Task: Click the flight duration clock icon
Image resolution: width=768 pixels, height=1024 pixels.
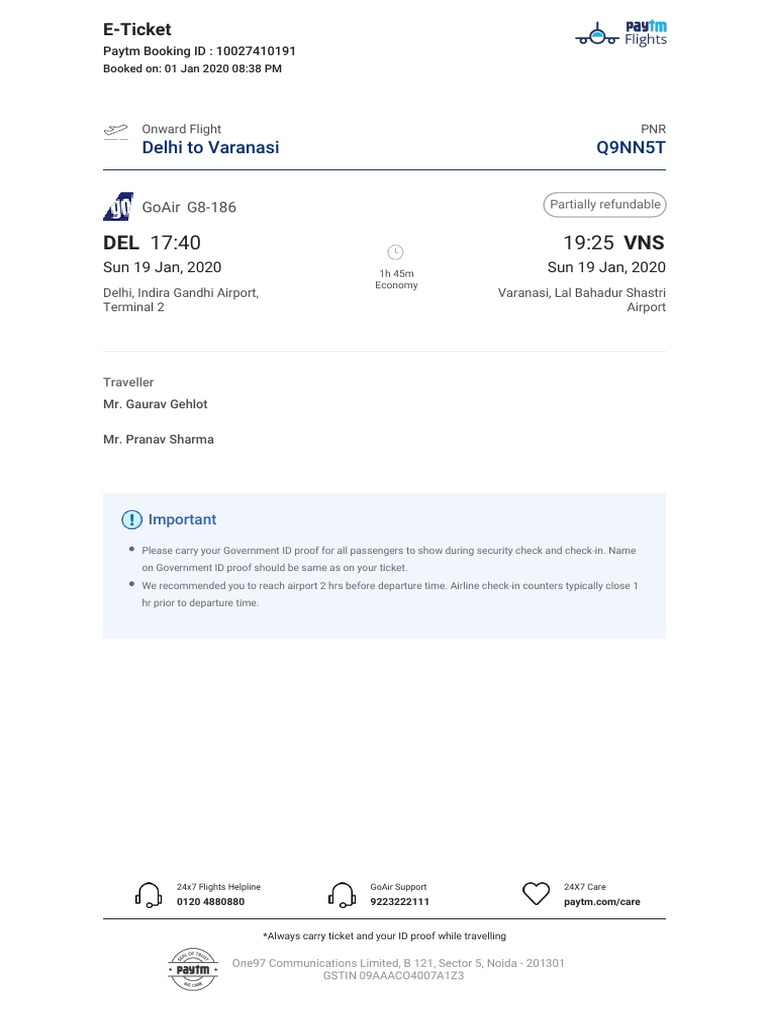Action: pyautogui.click(x=395, y=252)
